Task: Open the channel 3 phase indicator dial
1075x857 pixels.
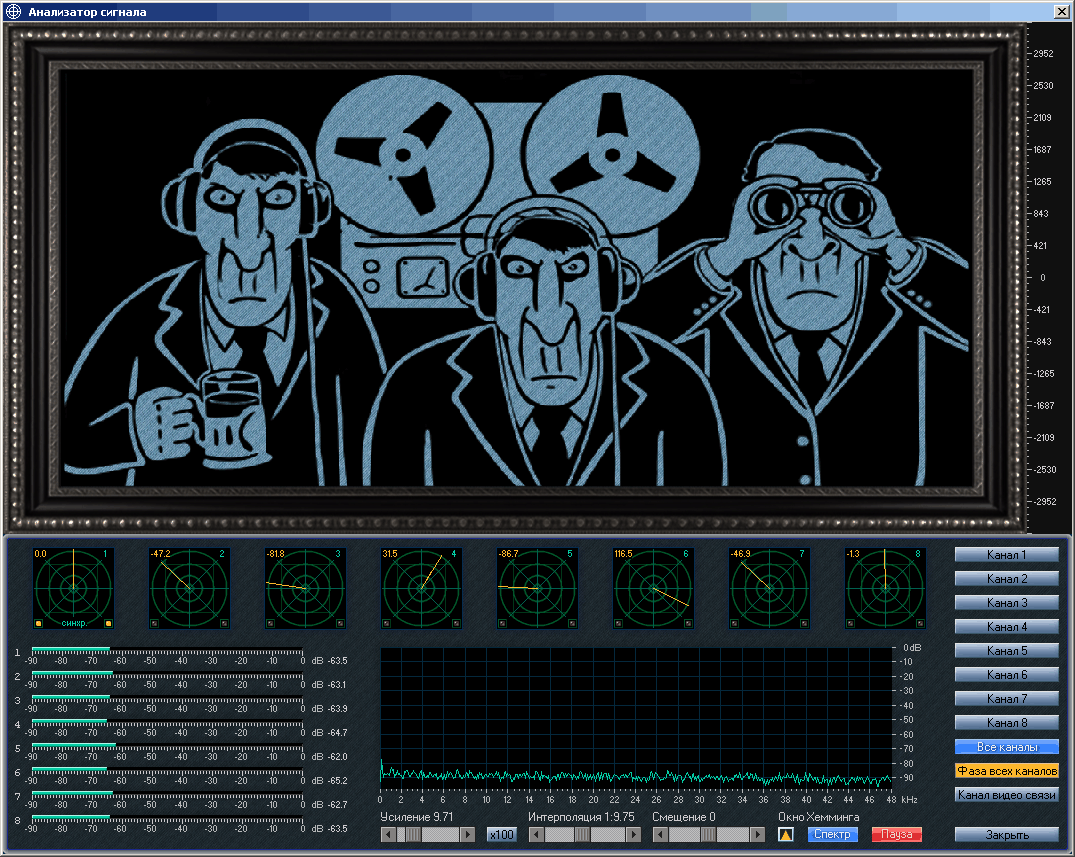Action: [305, 588]
